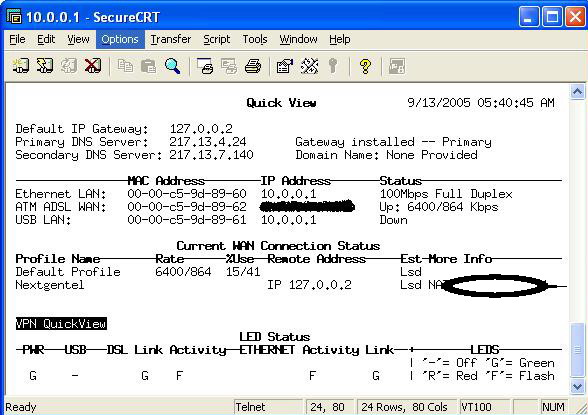Open the View menu
Image resolution: width=588 pixels, height=415 pixels.
(x=78, y=39)
